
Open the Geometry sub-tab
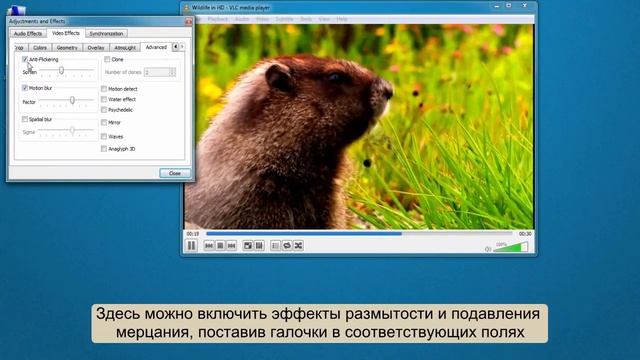(67, 48)
